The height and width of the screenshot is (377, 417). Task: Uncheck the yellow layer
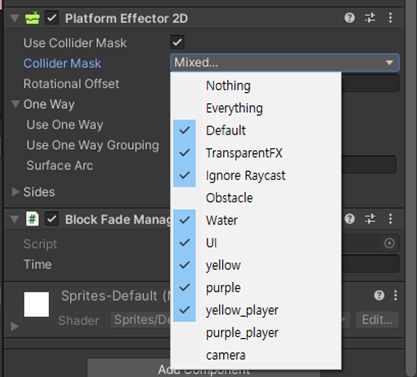click(x=256, y=265)
